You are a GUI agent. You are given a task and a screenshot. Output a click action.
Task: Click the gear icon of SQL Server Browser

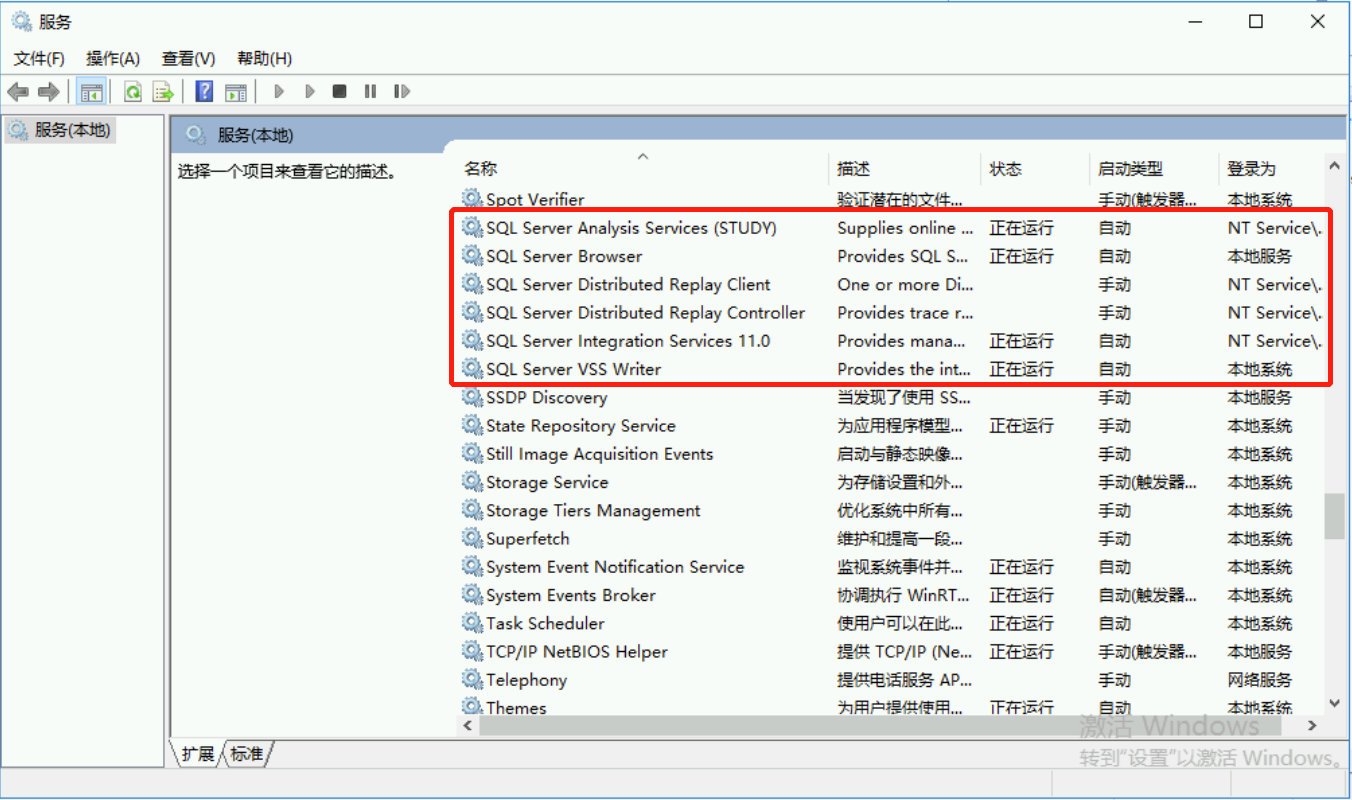pyautogui.click(x=472, y=256)
